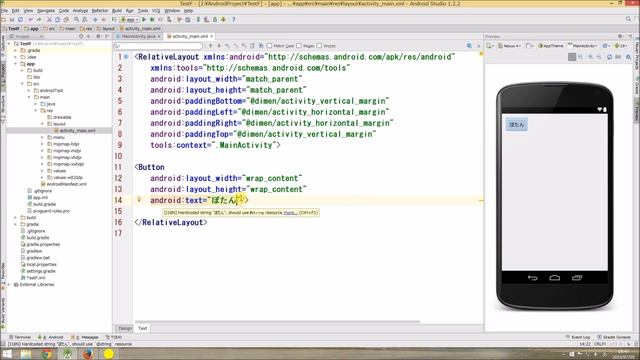Expand the .gradle folder in project tree
The image size is (640, 360).
tap(16, 51)
